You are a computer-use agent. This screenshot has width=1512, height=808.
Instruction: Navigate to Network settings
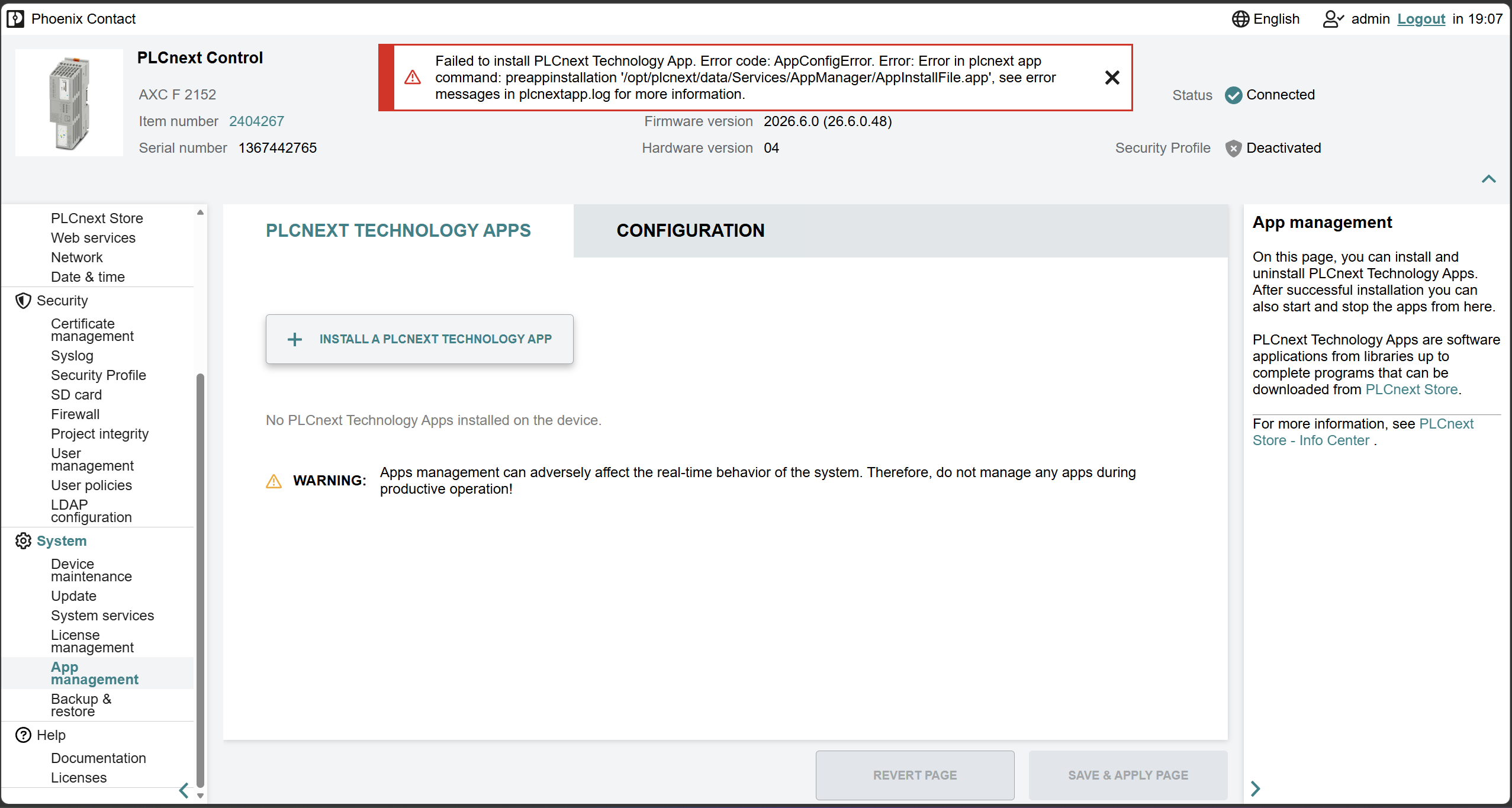76,257
